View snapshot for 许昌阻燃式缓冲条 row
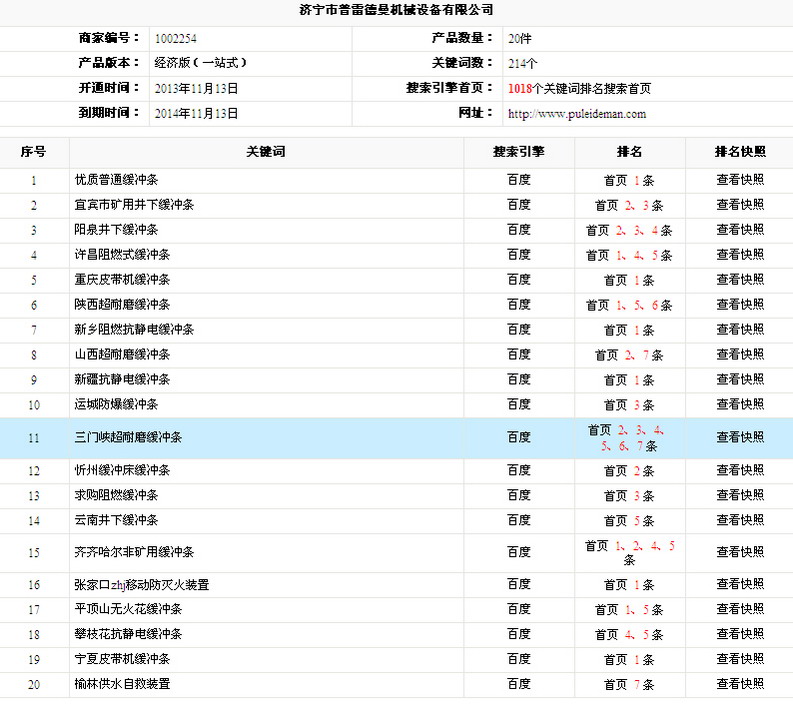 (x=740, y=254)
